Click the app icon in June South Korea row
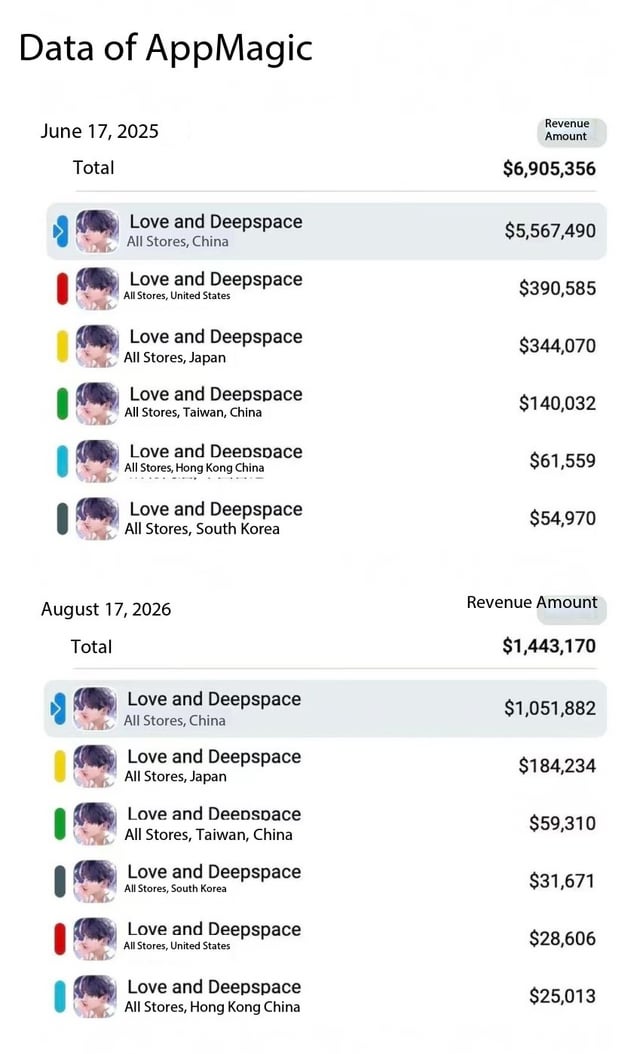Image resolution: width=640 pixels, height=1054 pixels. (x=97, y=518)
